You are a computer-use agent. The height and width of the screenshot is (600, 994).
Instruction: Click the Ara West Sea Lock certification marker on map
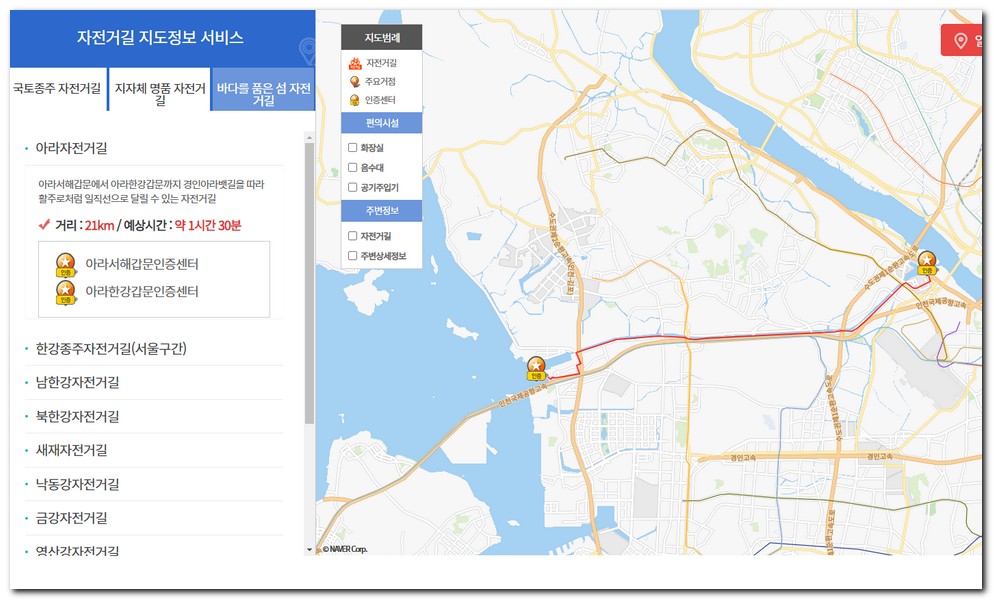[537, 367]
